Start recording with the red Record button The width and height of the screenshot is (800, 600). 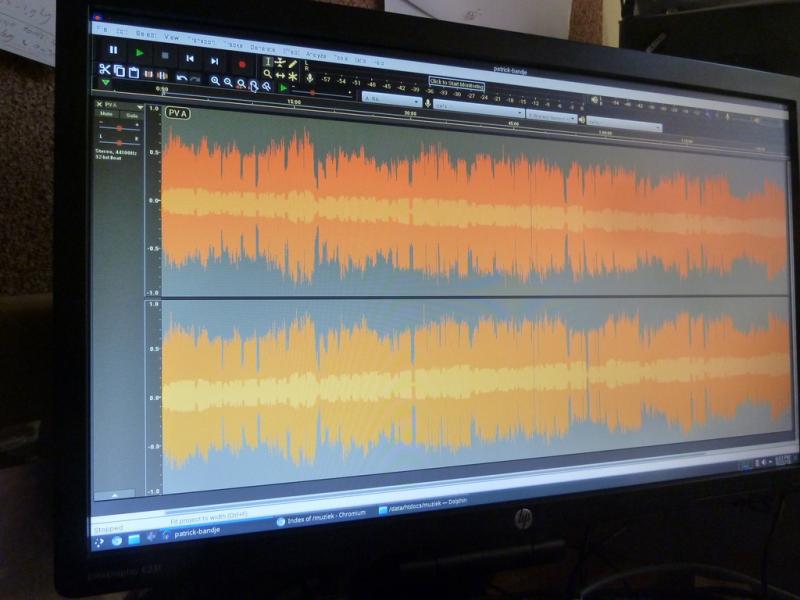click(x=242, y=64)
